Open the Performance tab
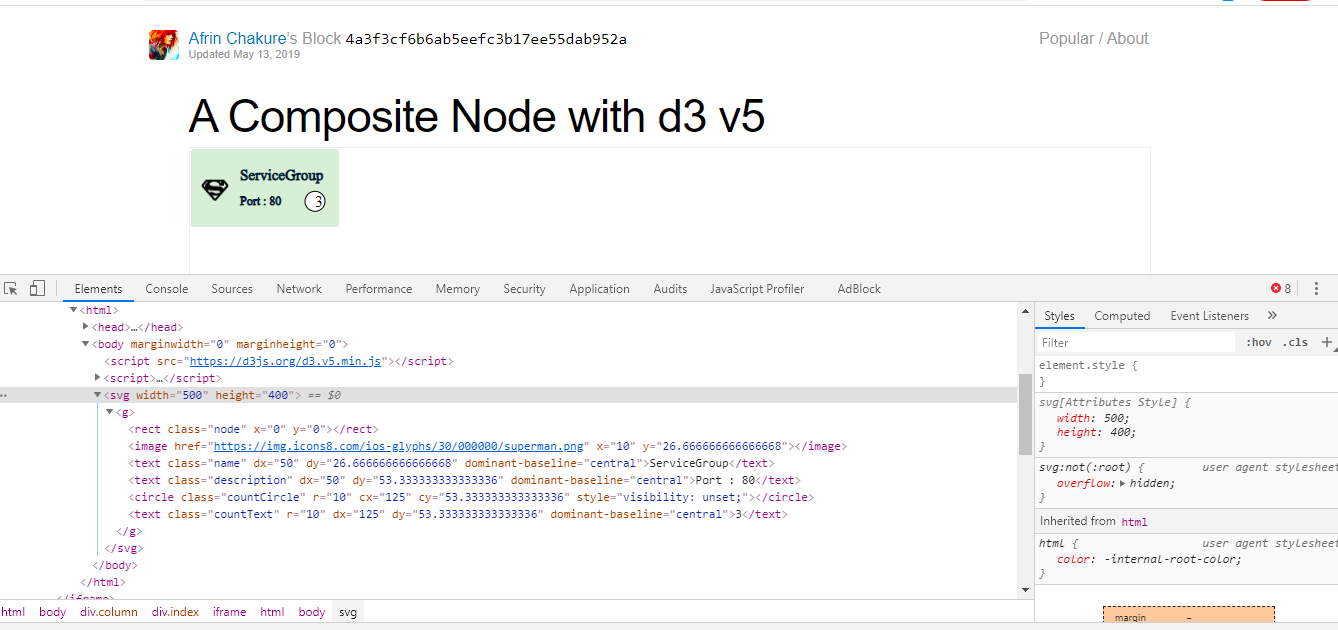This screenshot has width=1338, height=630. (x=379, y=288)
